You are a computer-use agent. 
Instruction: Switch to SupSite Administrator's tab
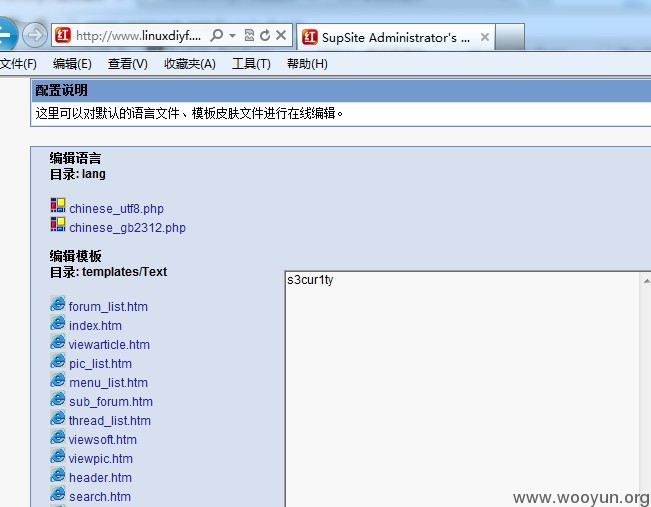396,37
